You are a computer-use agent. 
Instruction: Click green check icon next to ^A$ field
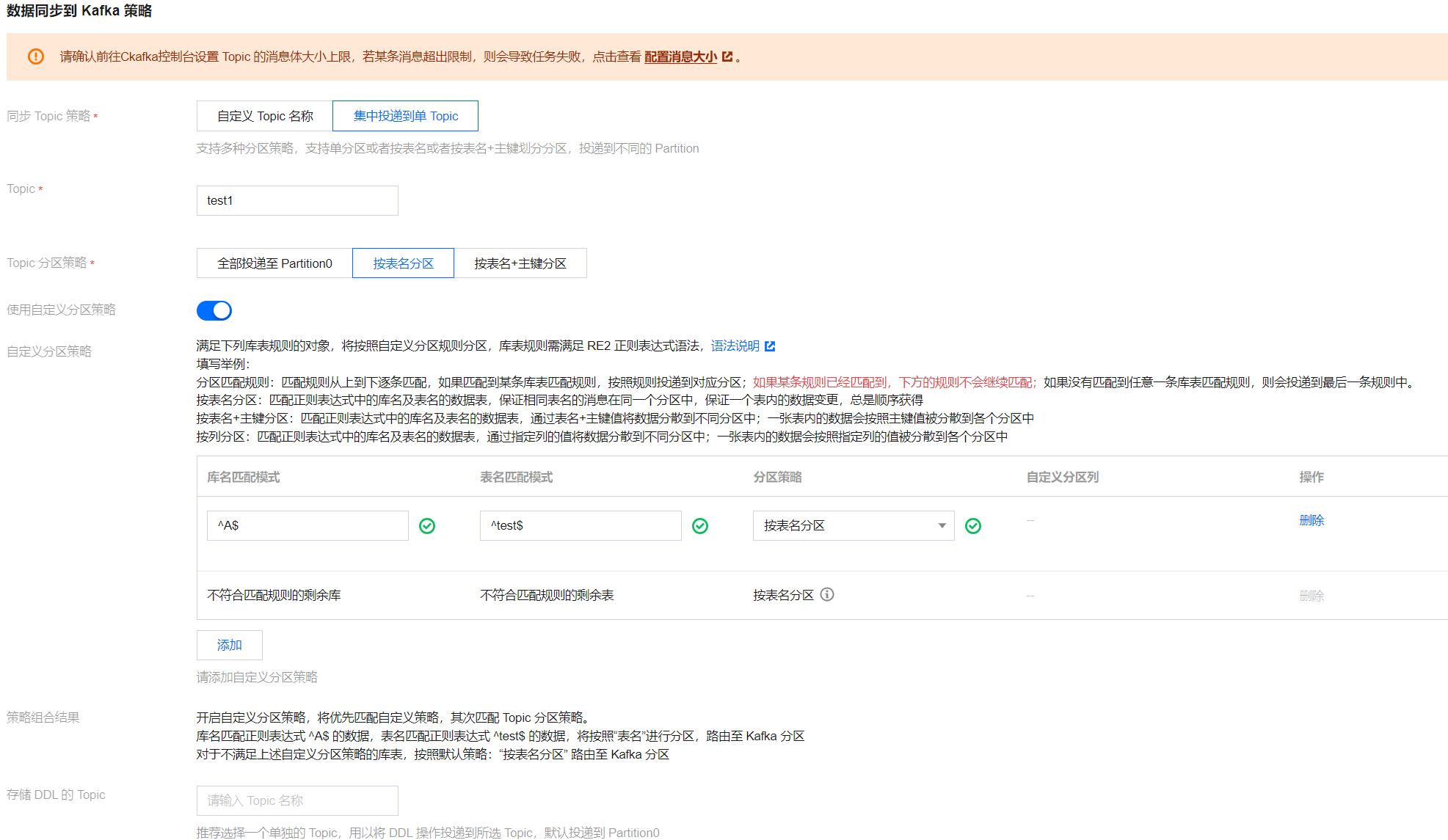pos(427,526)
